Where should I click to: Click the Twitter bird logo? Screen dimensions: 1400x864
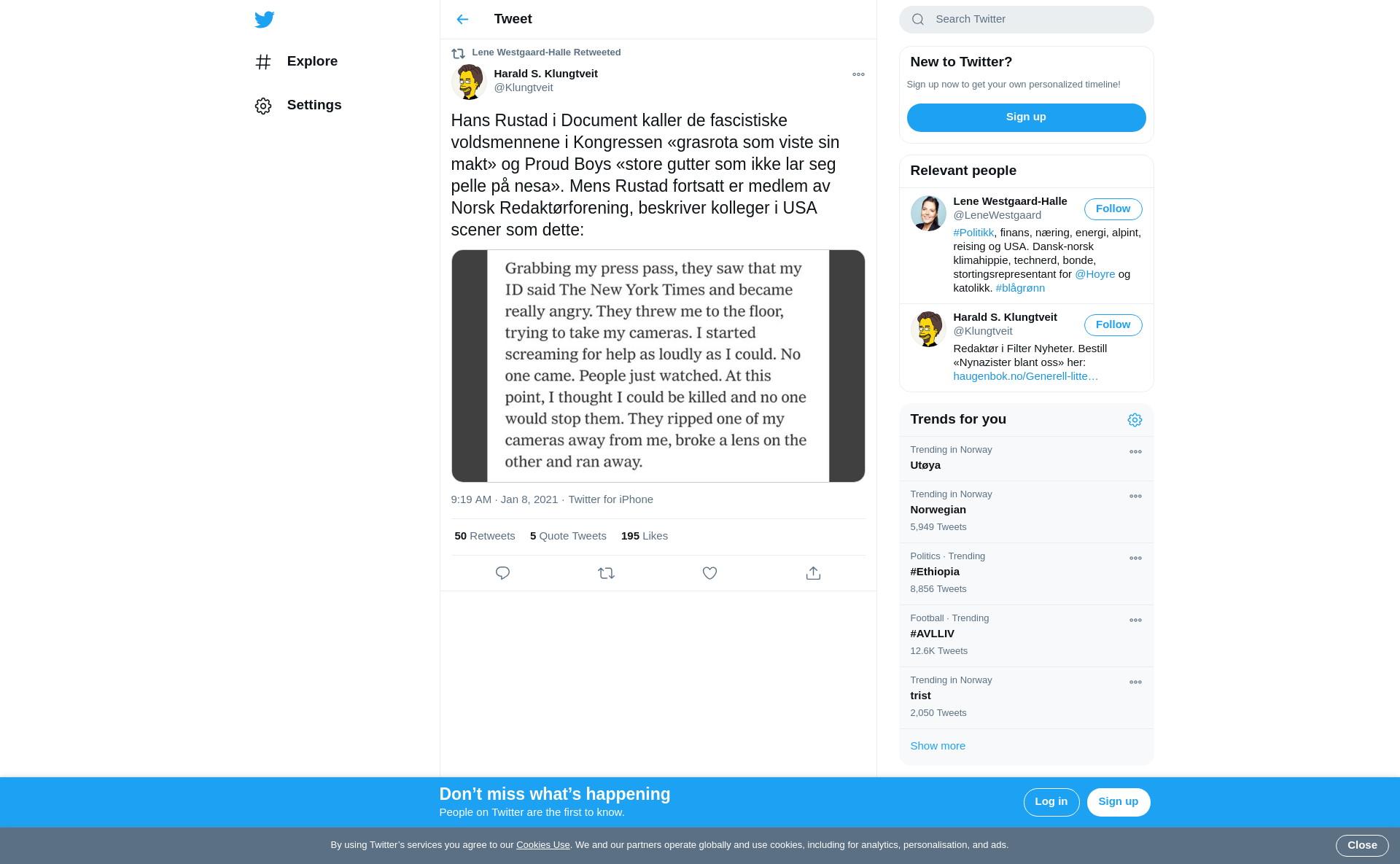265,20
